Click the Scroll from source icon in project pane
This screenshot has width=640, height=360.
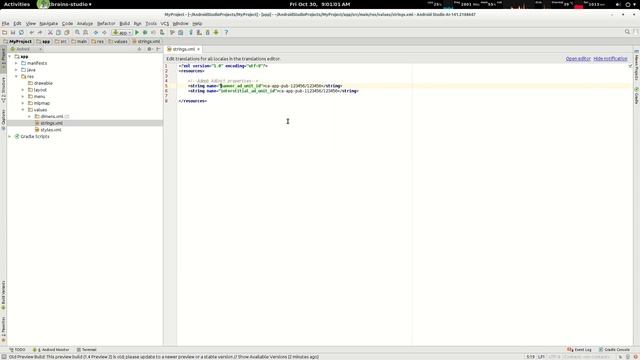tap(139, 49)
